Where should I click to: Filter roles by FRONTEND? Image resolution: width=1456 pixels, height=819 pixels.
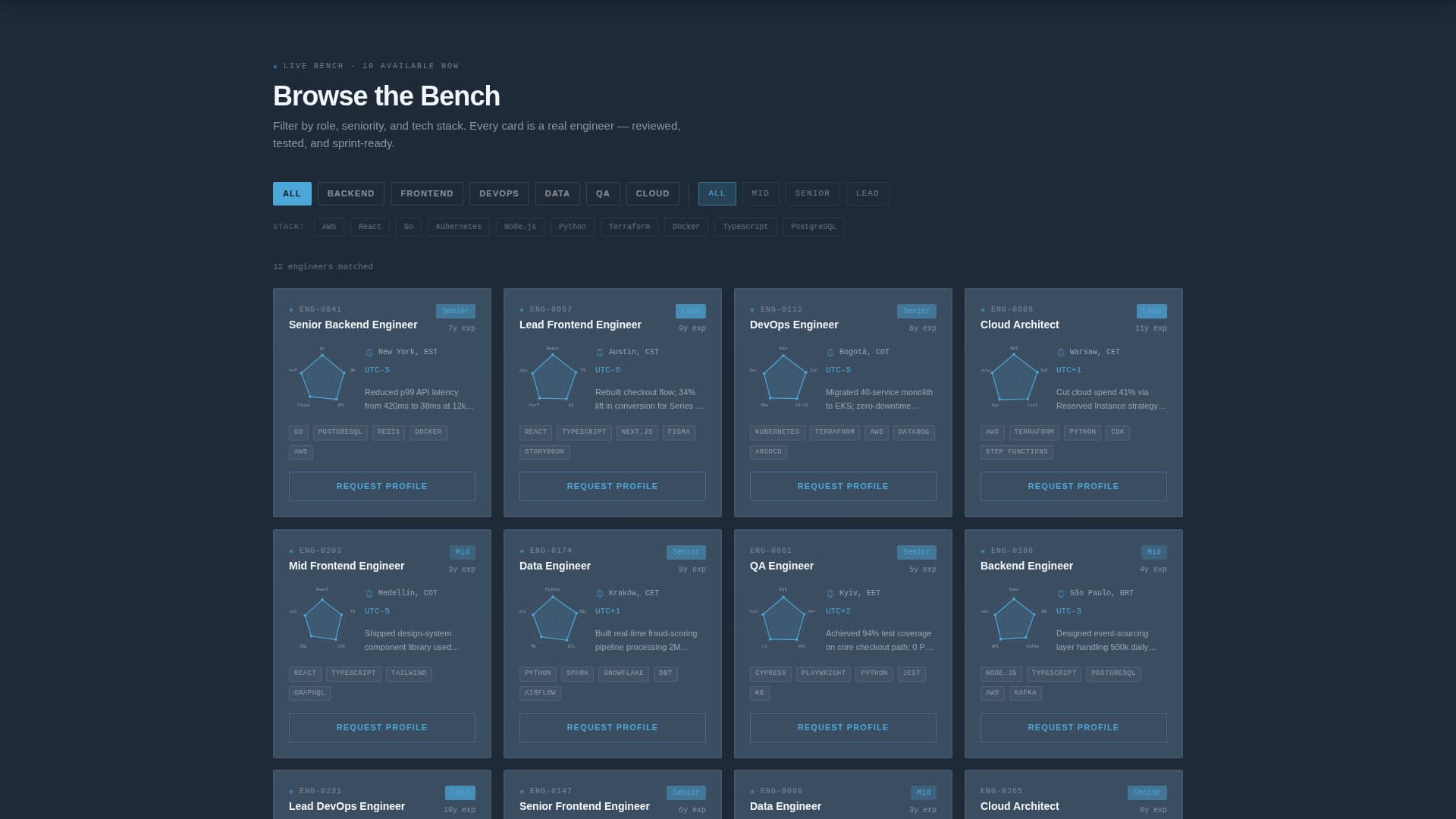427,193
